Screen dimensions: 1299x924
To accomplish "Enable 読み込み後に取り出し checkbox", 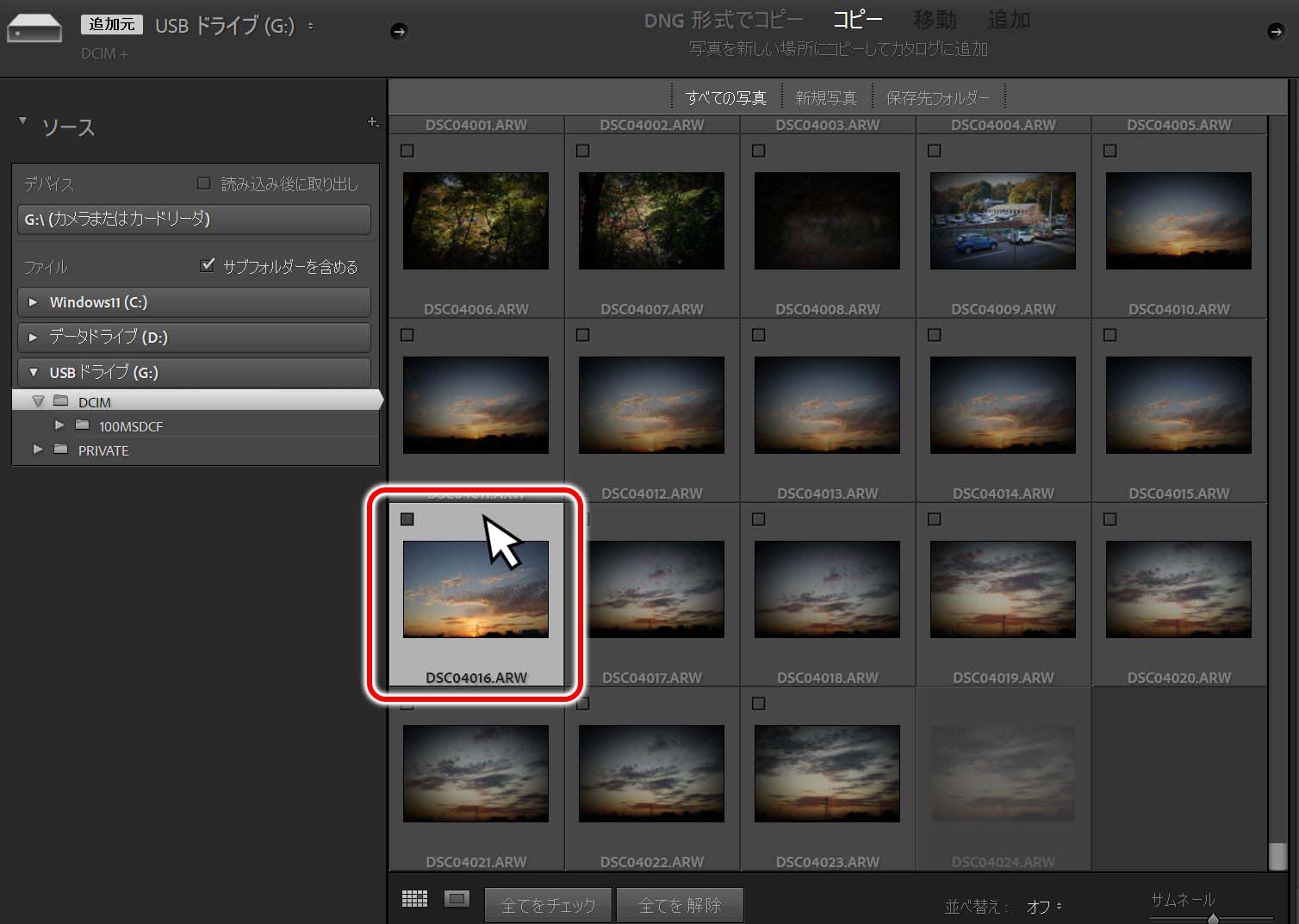I will click(204, 183).
